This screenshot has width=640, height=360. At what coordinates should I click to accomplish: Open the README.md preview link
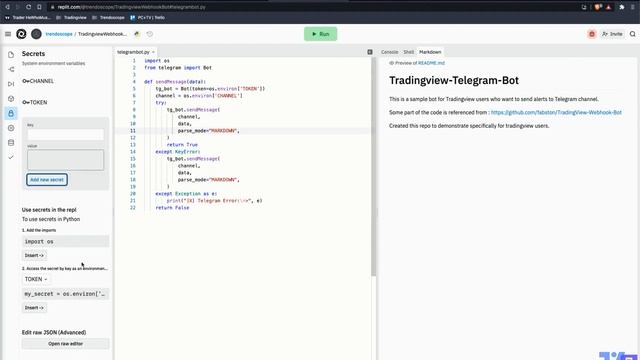click(x=431, y=63)
